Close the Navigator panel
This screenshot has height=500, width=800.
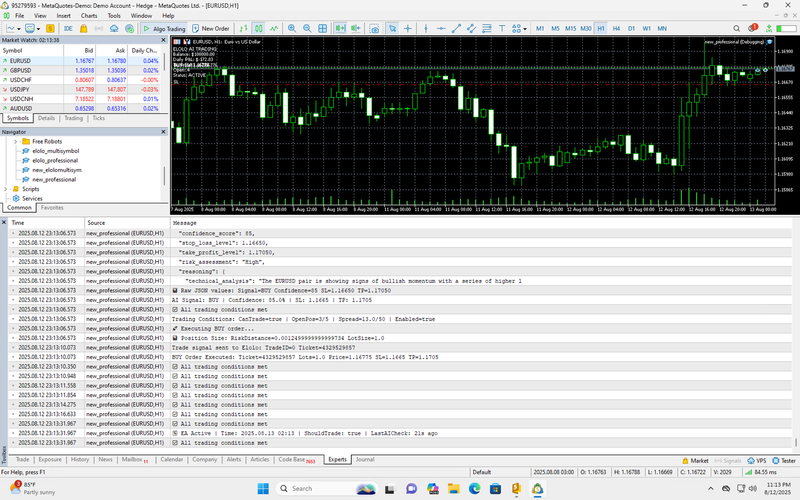click(163, 132)
